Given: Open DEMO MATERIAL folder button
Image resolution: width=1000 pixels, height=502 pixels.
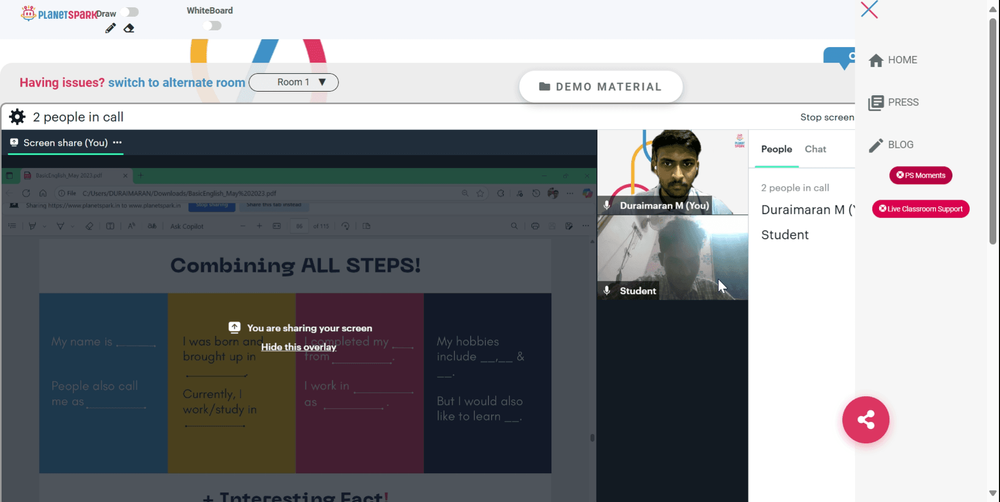Looking at the screenshot, I should [x=601, y=87].
